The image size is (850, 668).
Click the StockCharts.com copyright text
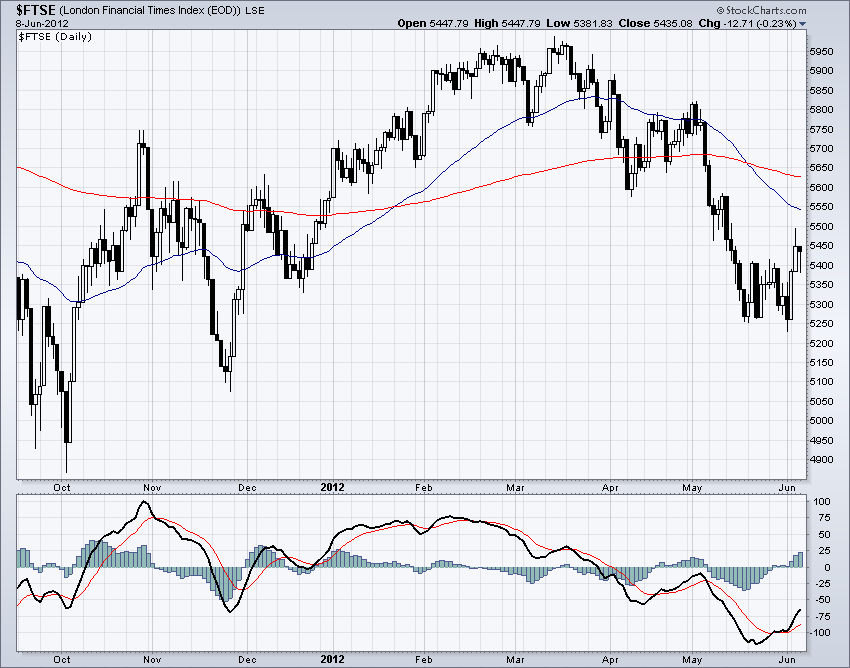pos(761,10)
